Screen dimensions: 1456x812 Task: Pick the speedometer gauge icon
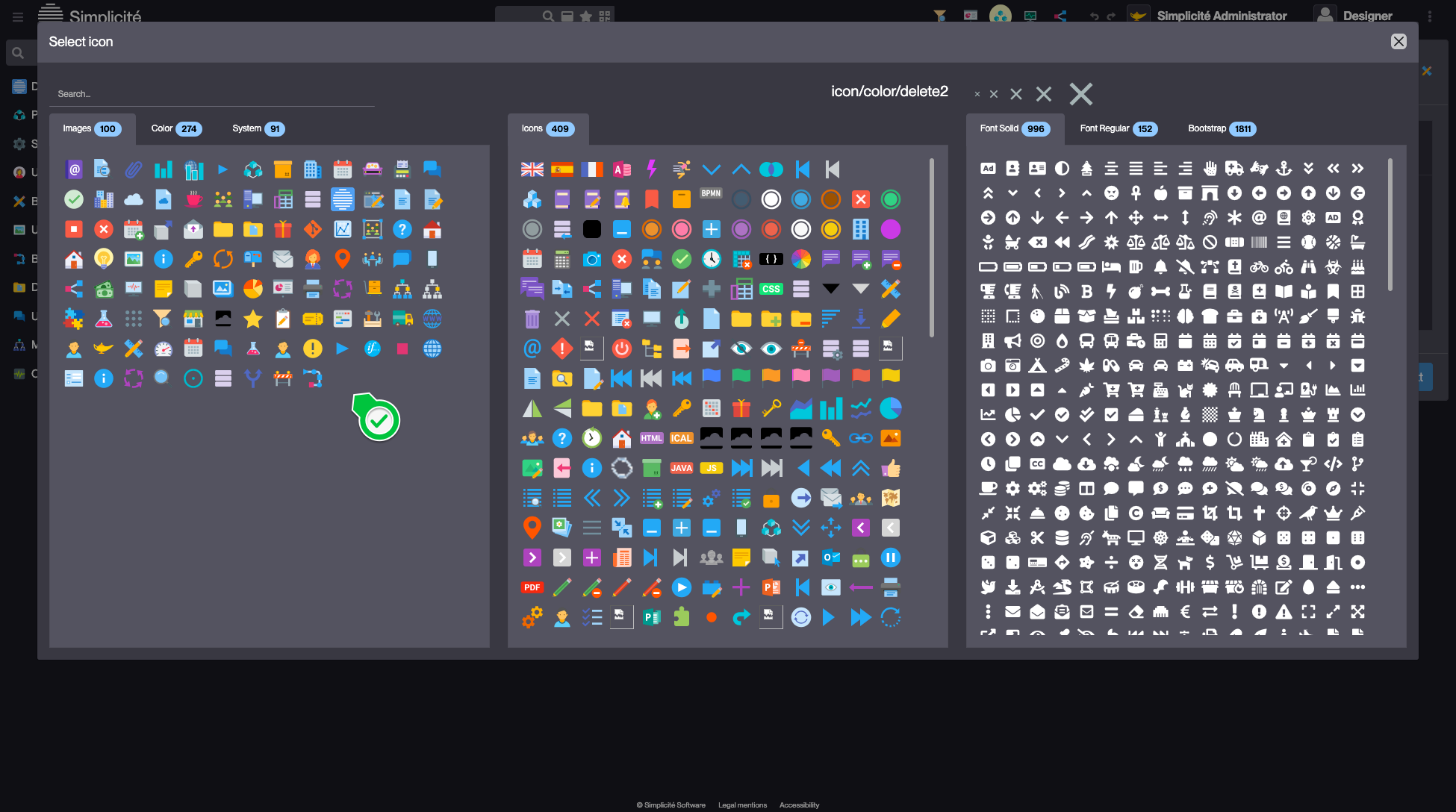pyautogui.click(x=164, y=349)
